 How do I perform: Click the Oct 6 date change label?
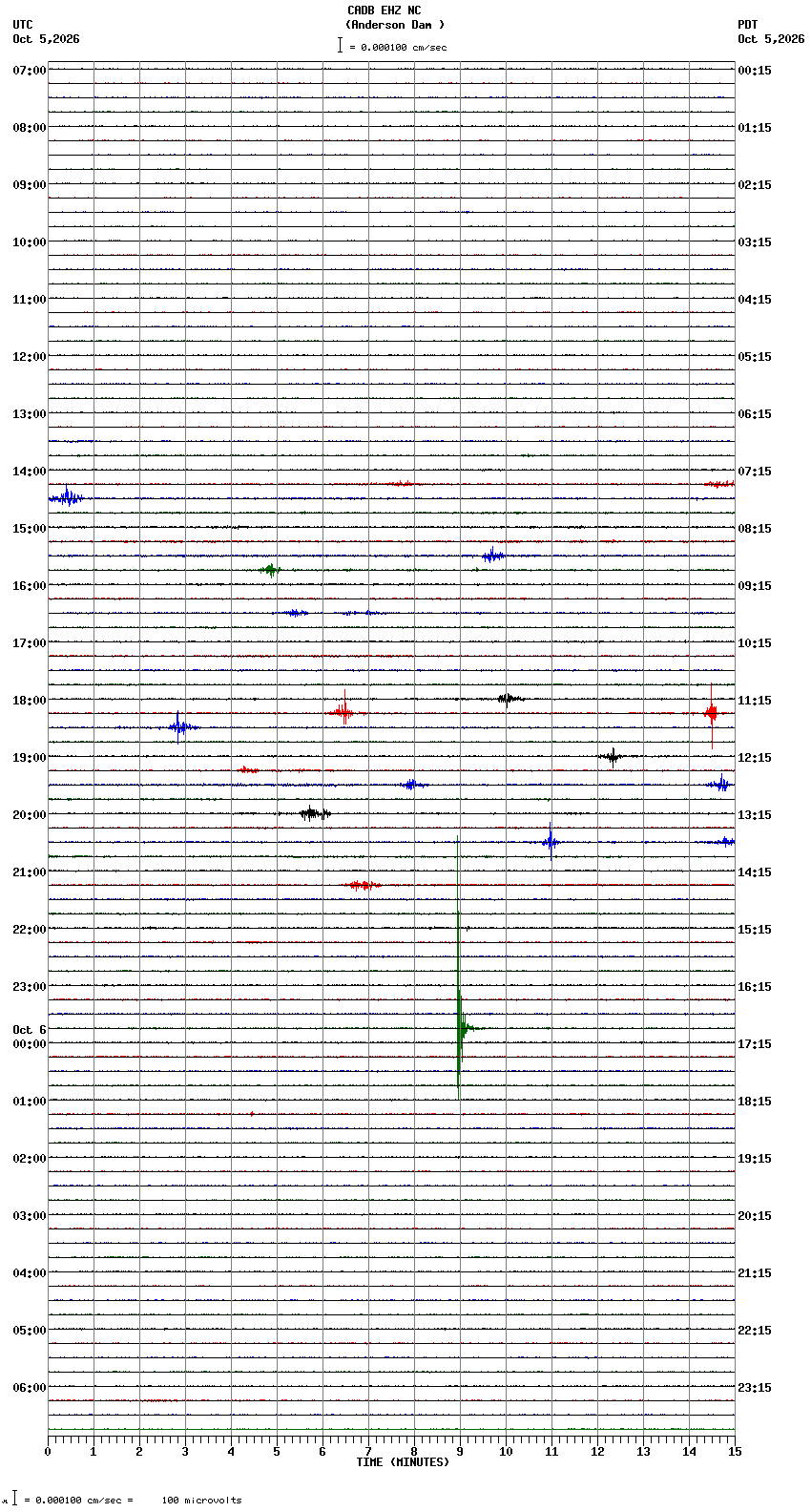tap(30, 1030)
